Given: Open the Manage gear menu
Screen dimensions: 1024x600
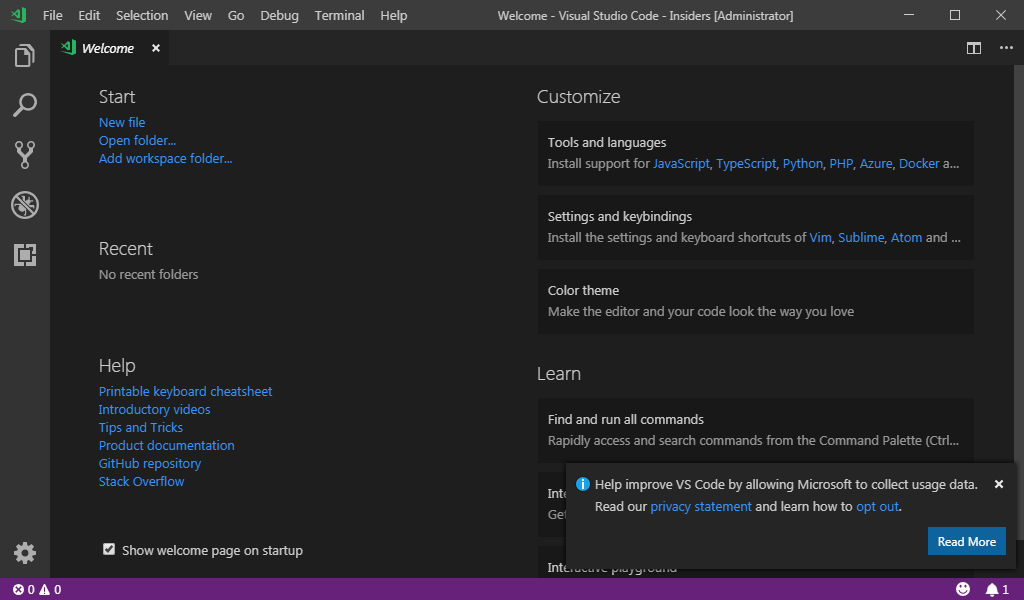Looking at the screenshot, I should (25, 553).
